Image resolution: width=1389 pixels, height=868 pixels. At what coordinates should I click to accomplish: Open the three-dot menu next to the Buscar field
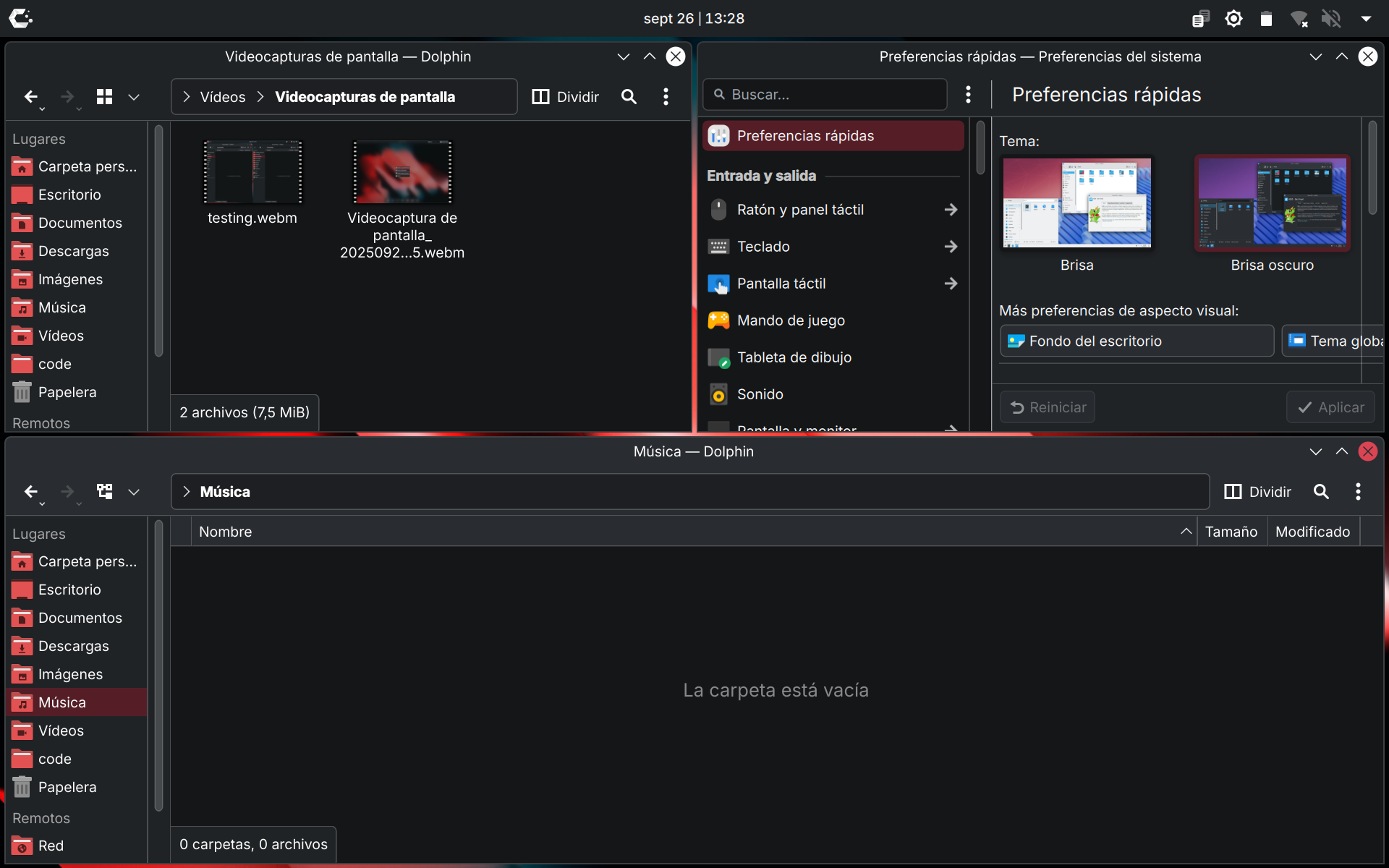(x=968, y=94)
